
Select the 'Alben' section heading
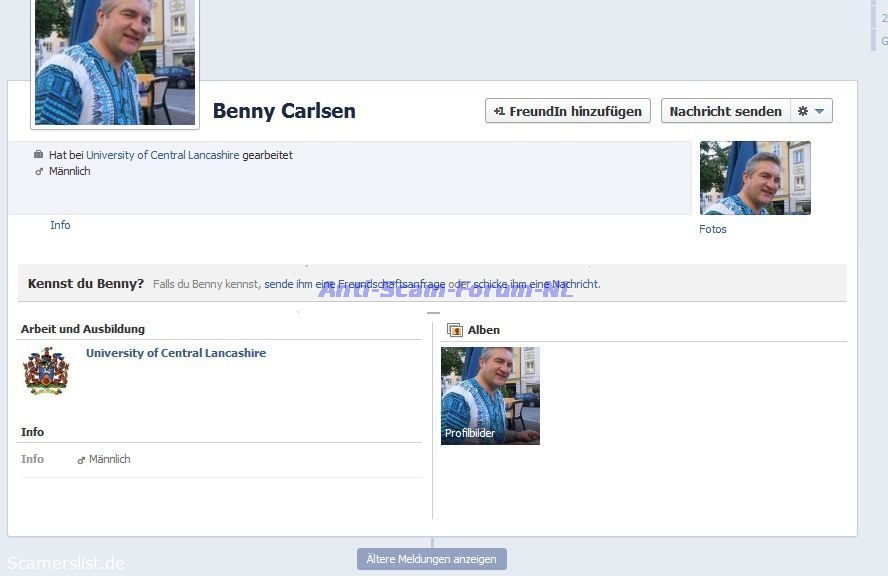[x=483, y=330]
